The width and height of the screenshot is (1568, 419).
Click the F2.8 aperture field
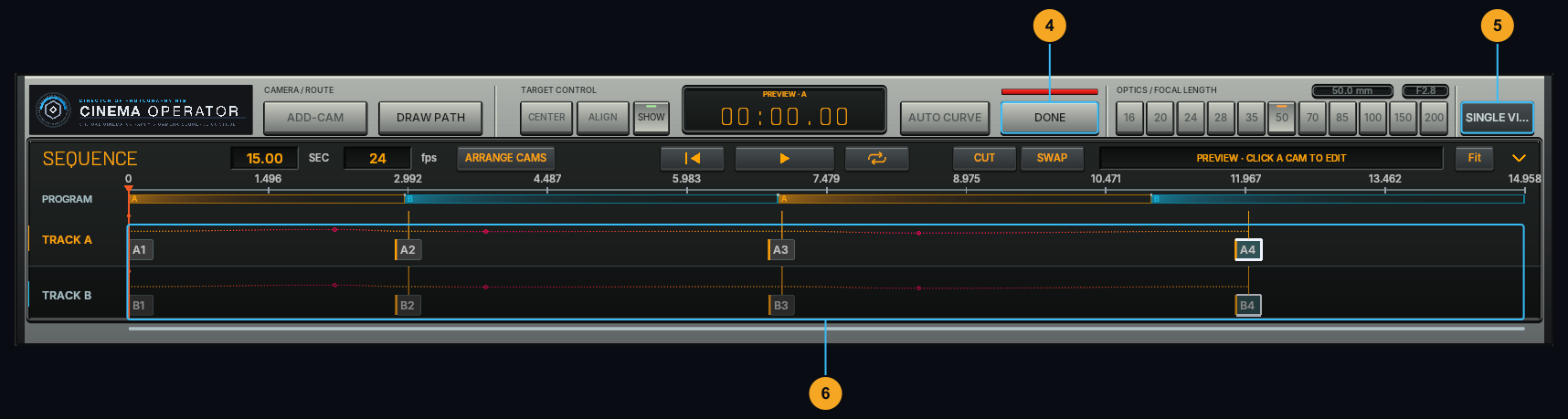1425,90
